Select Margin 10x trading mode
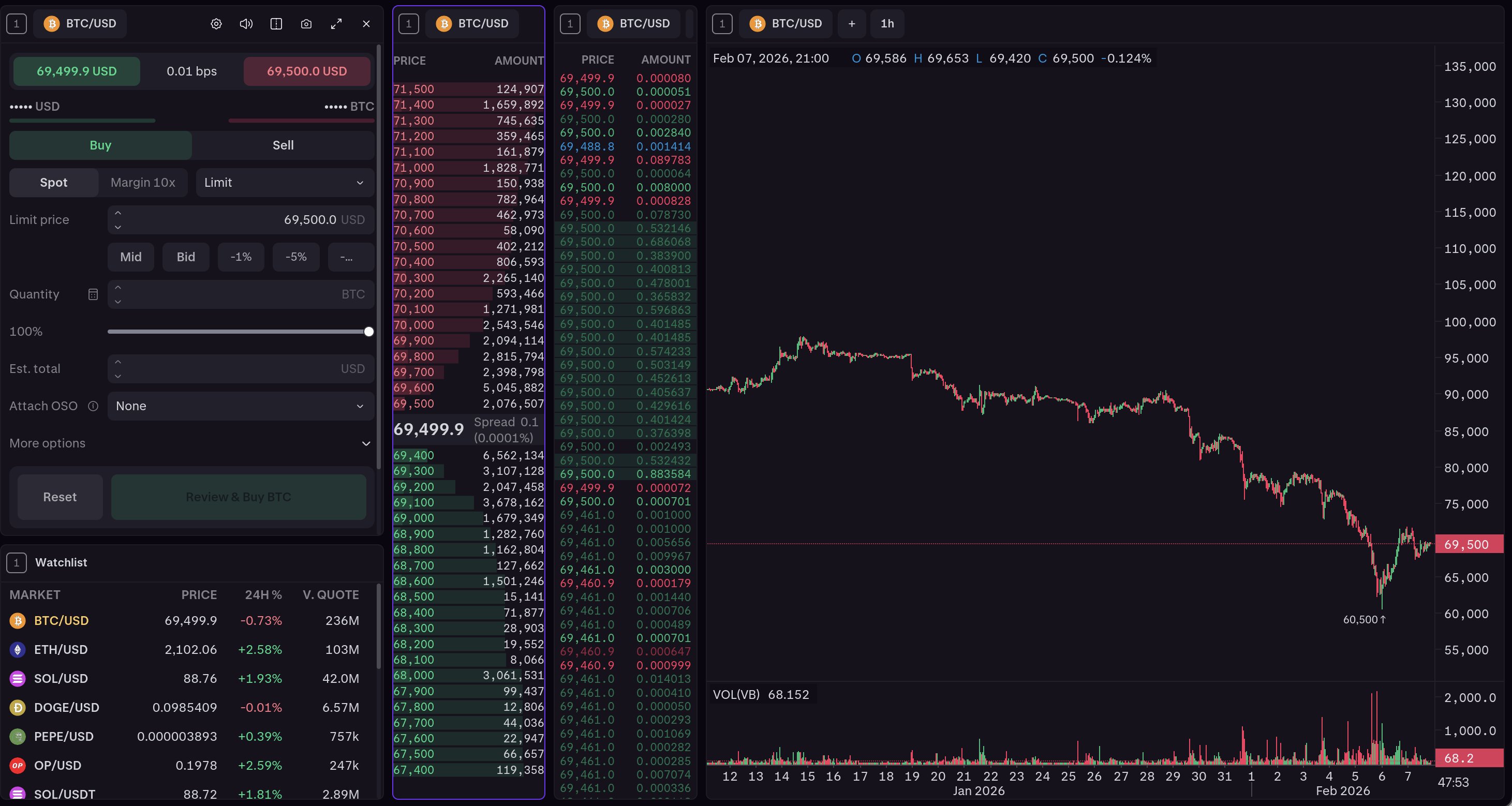 pyautogui.click(x=143, y=183)
